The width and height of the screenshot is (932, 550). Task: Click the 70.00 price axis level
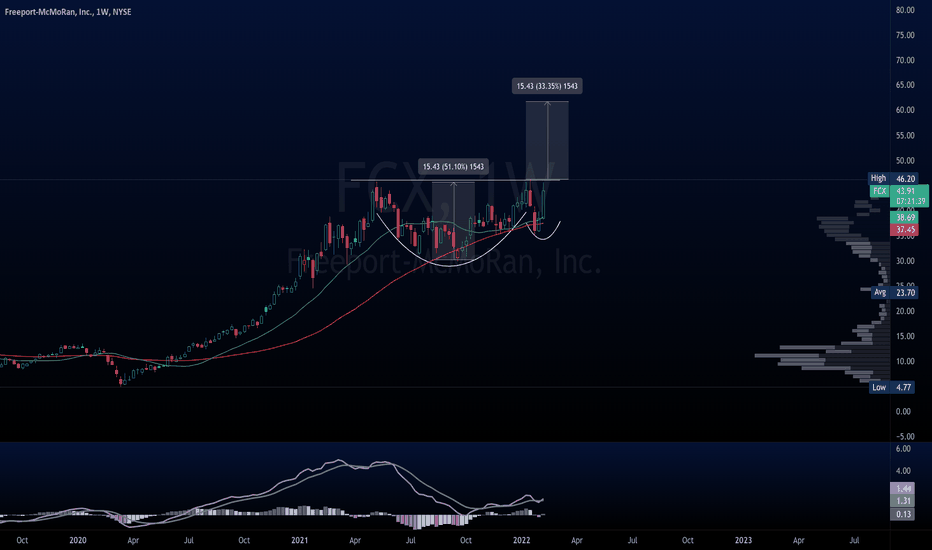pos(905,60)
